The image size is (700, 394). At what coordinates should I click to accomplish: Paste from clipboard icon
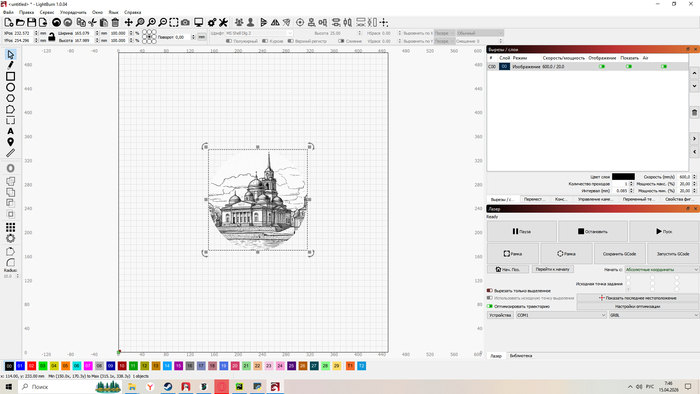coord(104,22)
